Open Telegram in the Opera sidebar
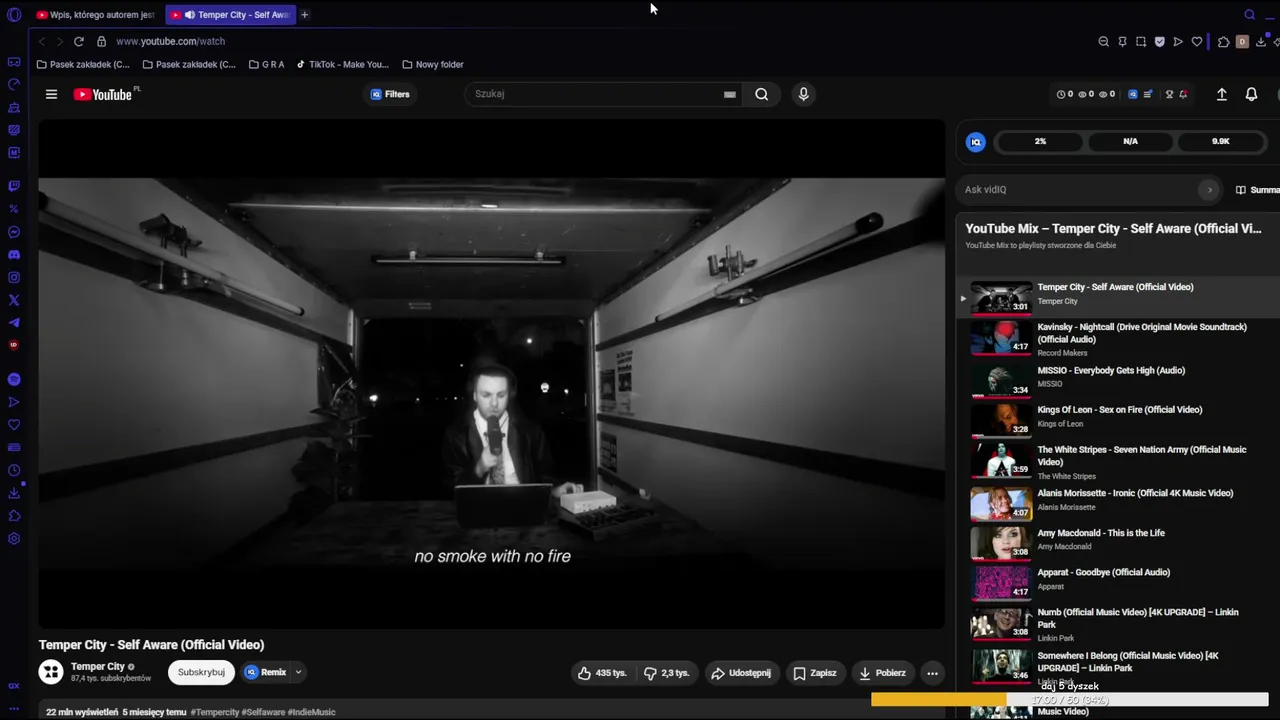Screen dimensions: 1280x720 [14, 322]
